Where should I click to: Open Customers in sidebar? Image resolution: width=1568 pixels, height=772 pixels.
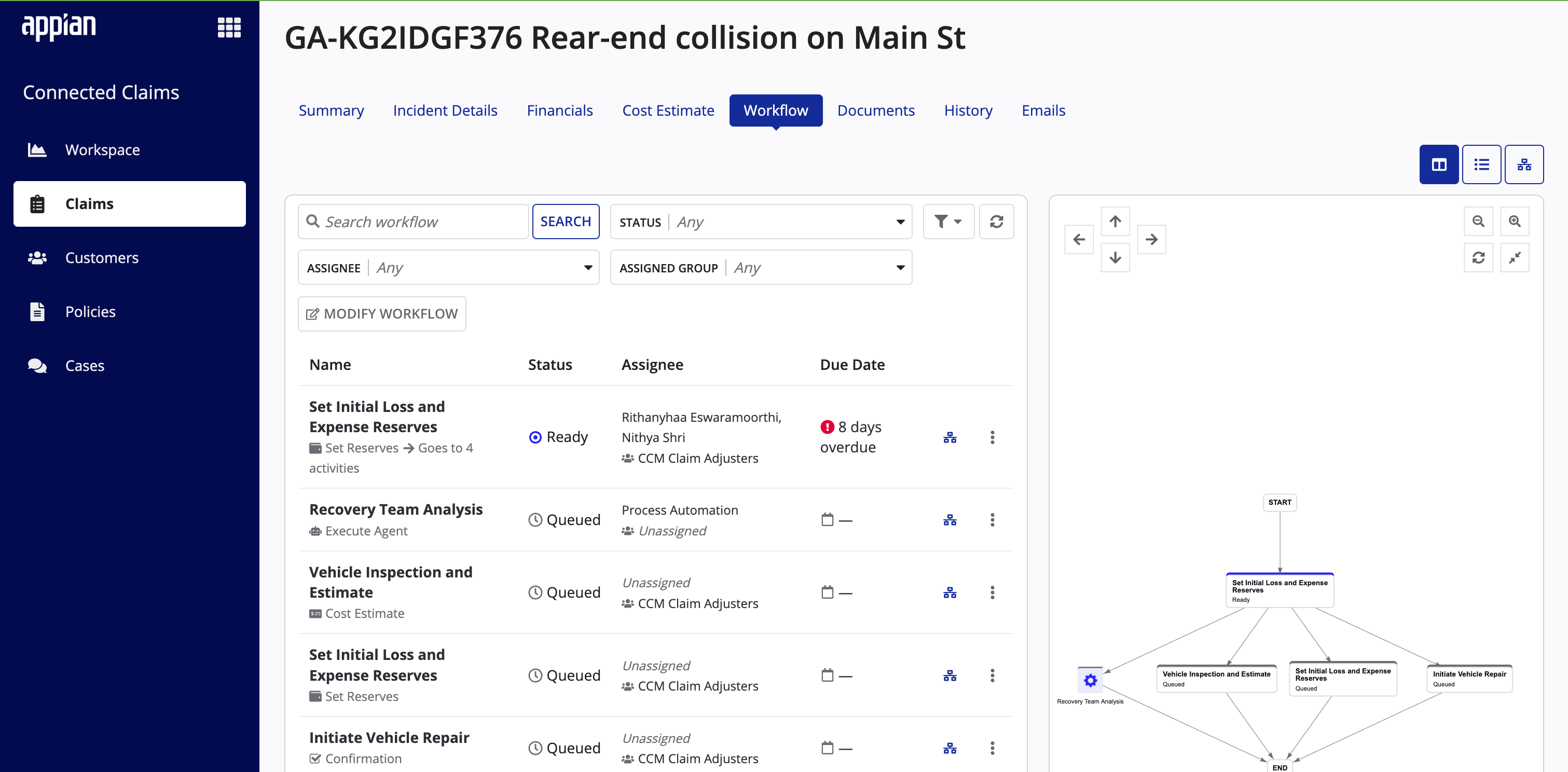point(130,257)
